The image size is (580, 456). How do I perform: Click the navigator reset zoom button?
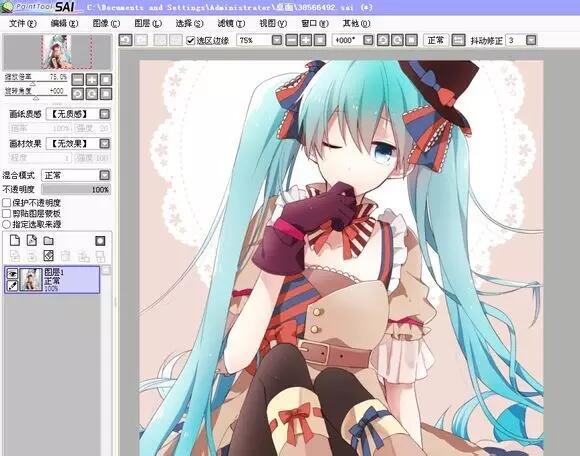coord(106,80)
